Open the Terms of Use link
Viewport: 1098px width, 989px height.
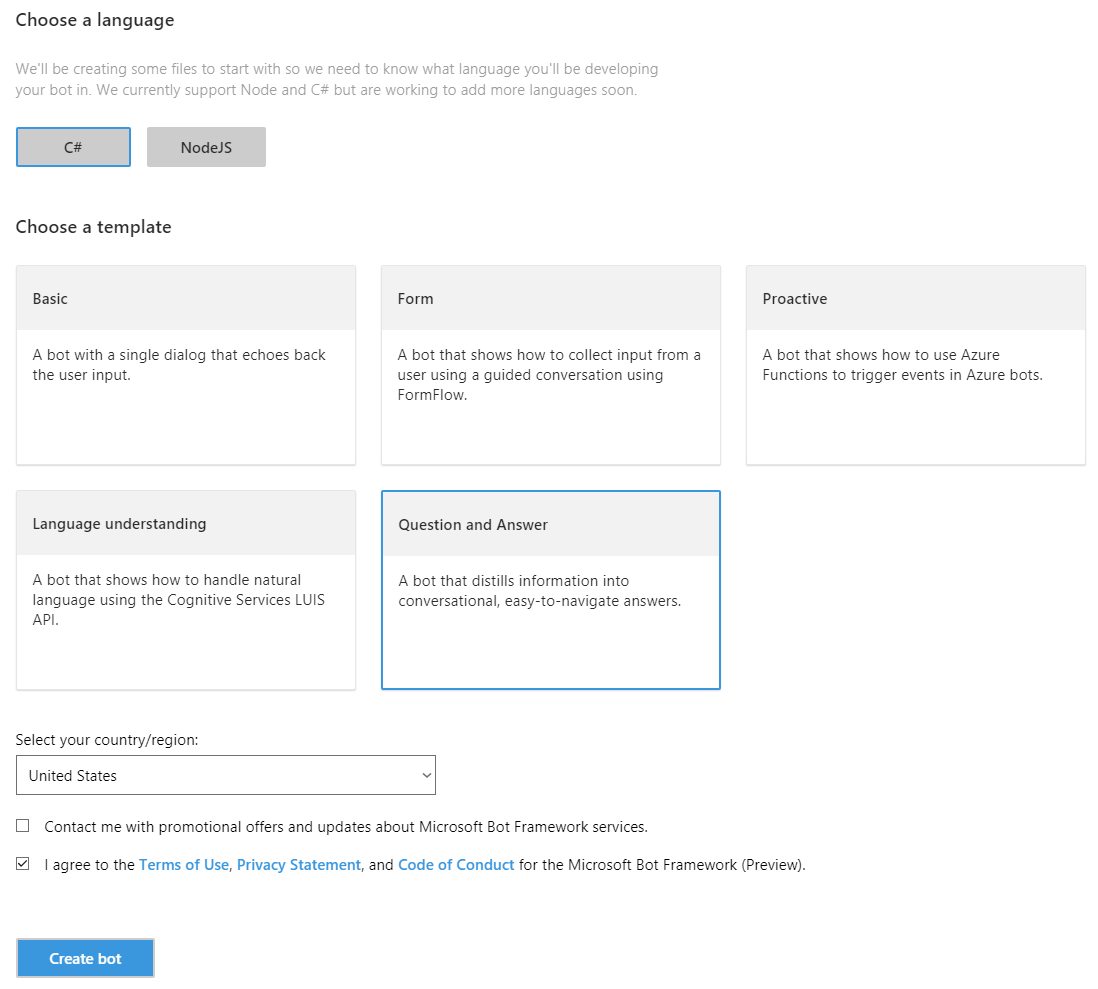pyautogui.click(x=184, y=865)
